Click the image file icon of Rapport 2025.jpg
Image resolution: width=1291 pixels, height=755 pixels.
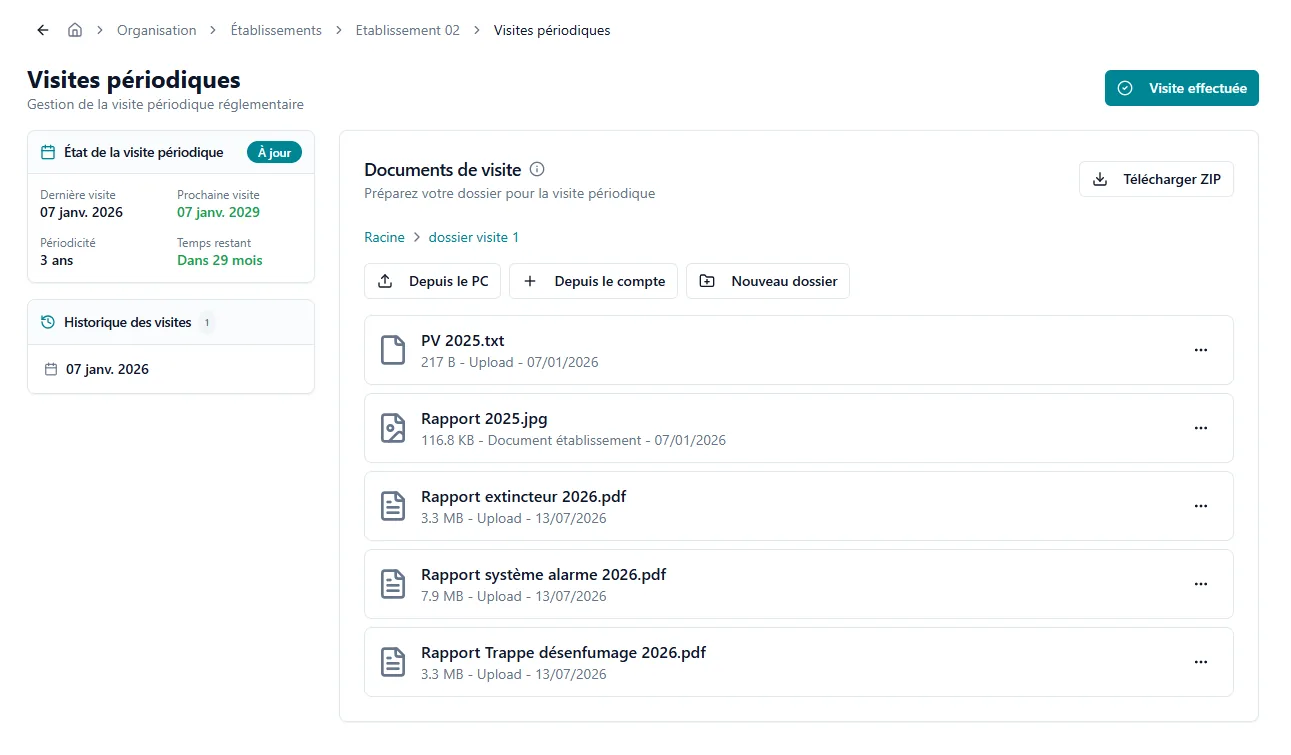pyautogui.click(x=394, y=428)
